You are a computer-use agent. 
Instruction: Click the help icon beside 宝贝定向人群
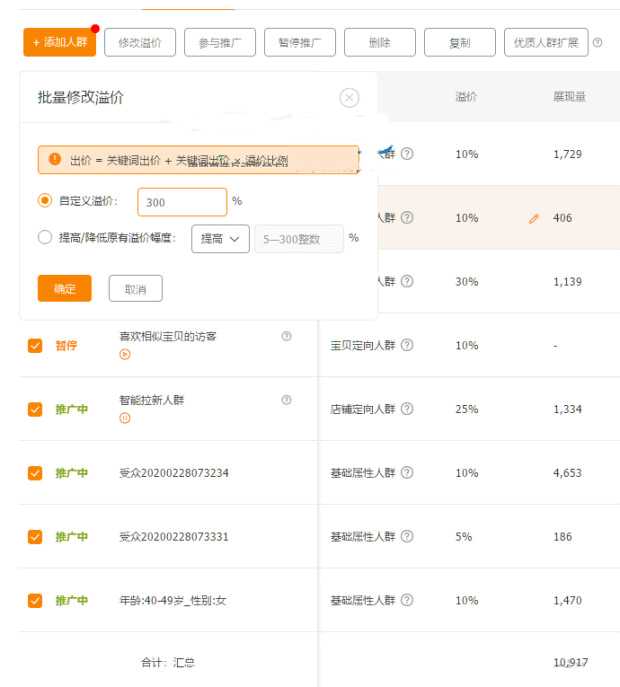[x=407, y=345]
